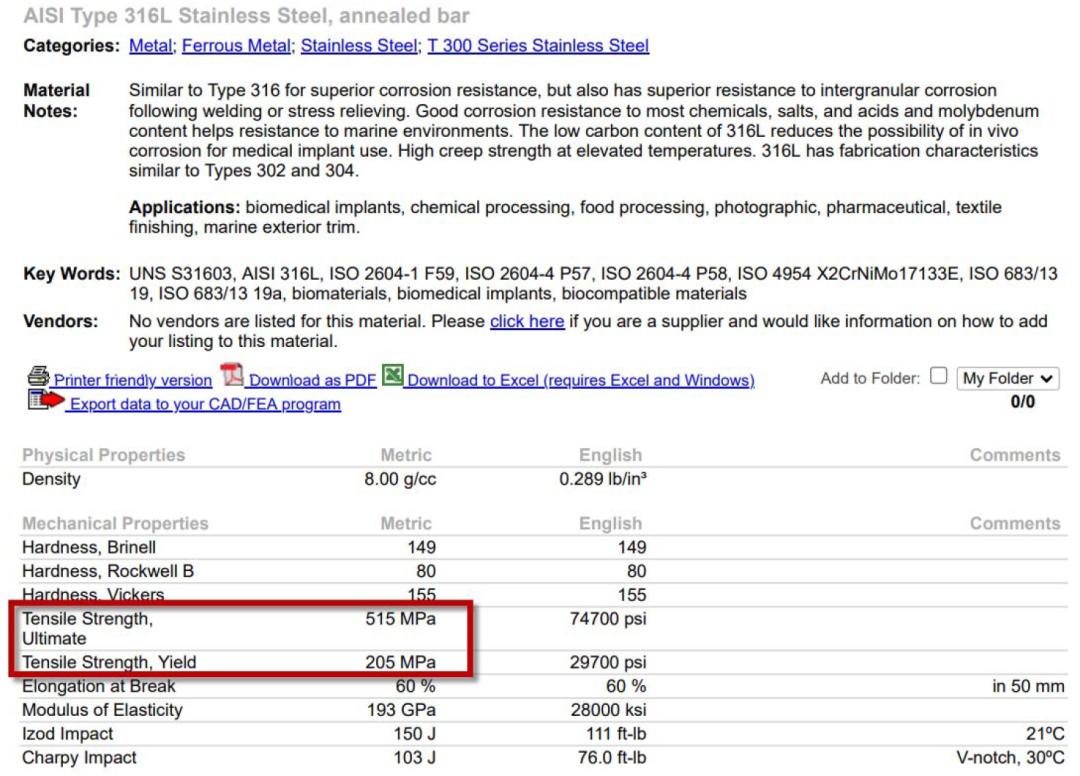Click the Physical Properties section header
Screen dimensions: 1080x776
click(103, 455)
